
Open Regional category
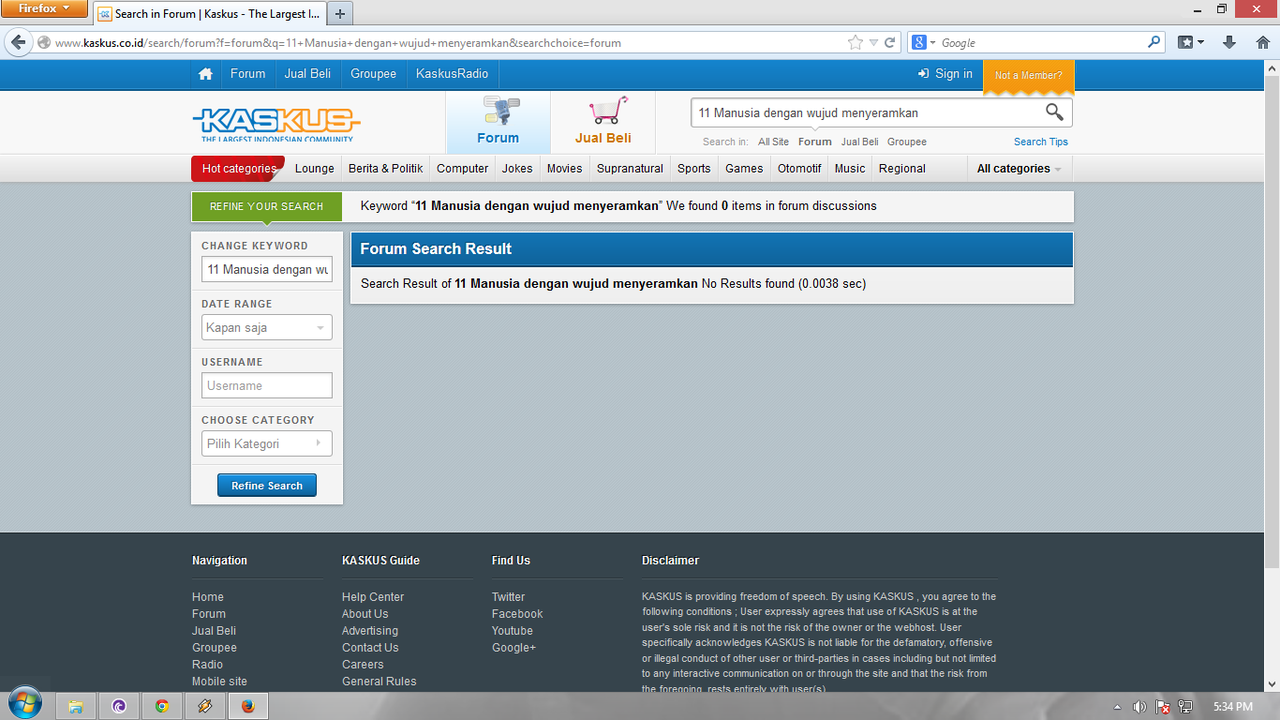point(902,168)
